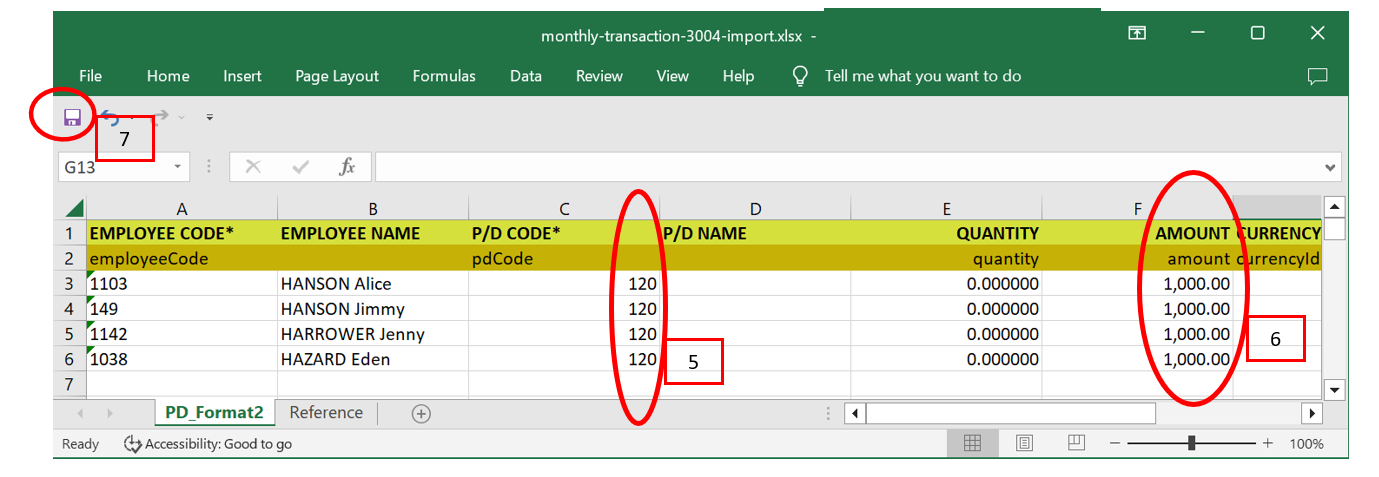Click the zoom in plus button
The height and width of the screenshot is (477, 1379).
click(x=1268, y=443)
